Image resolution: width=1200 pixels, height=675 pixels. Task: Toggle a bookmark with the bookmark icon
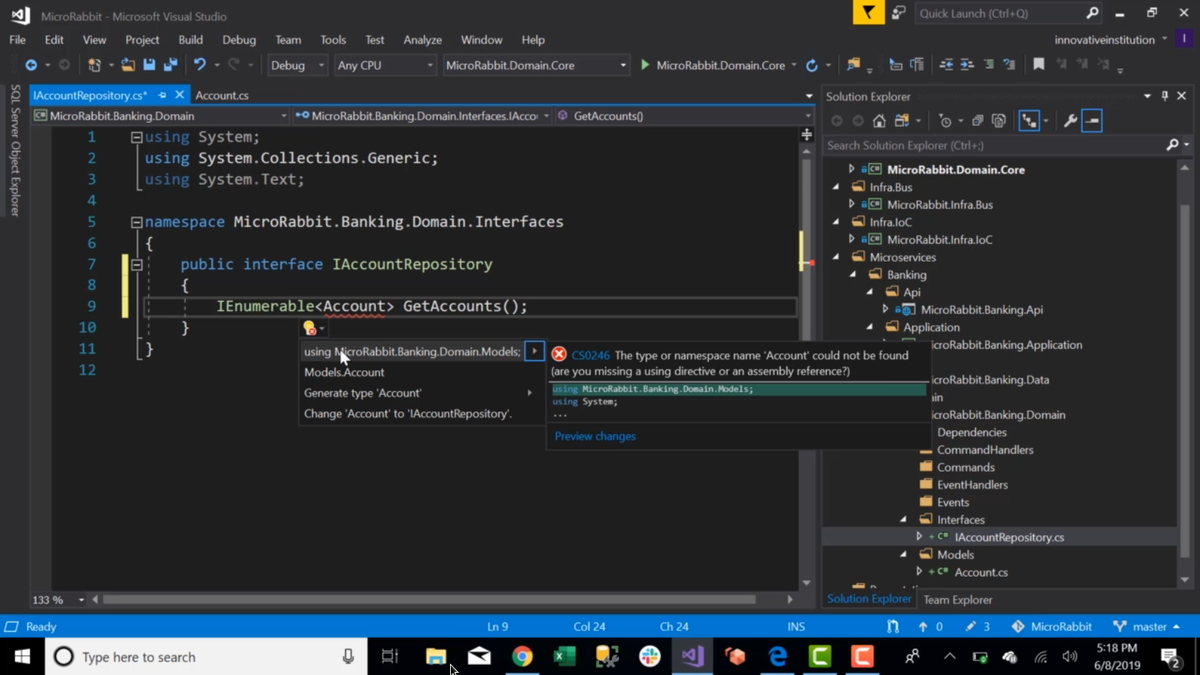[x=1039, y=65]
